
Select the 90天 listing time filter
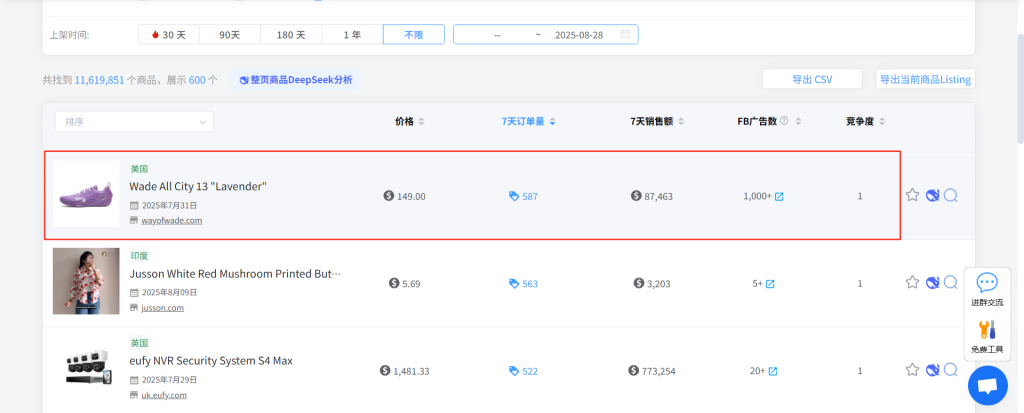point(229,34)
